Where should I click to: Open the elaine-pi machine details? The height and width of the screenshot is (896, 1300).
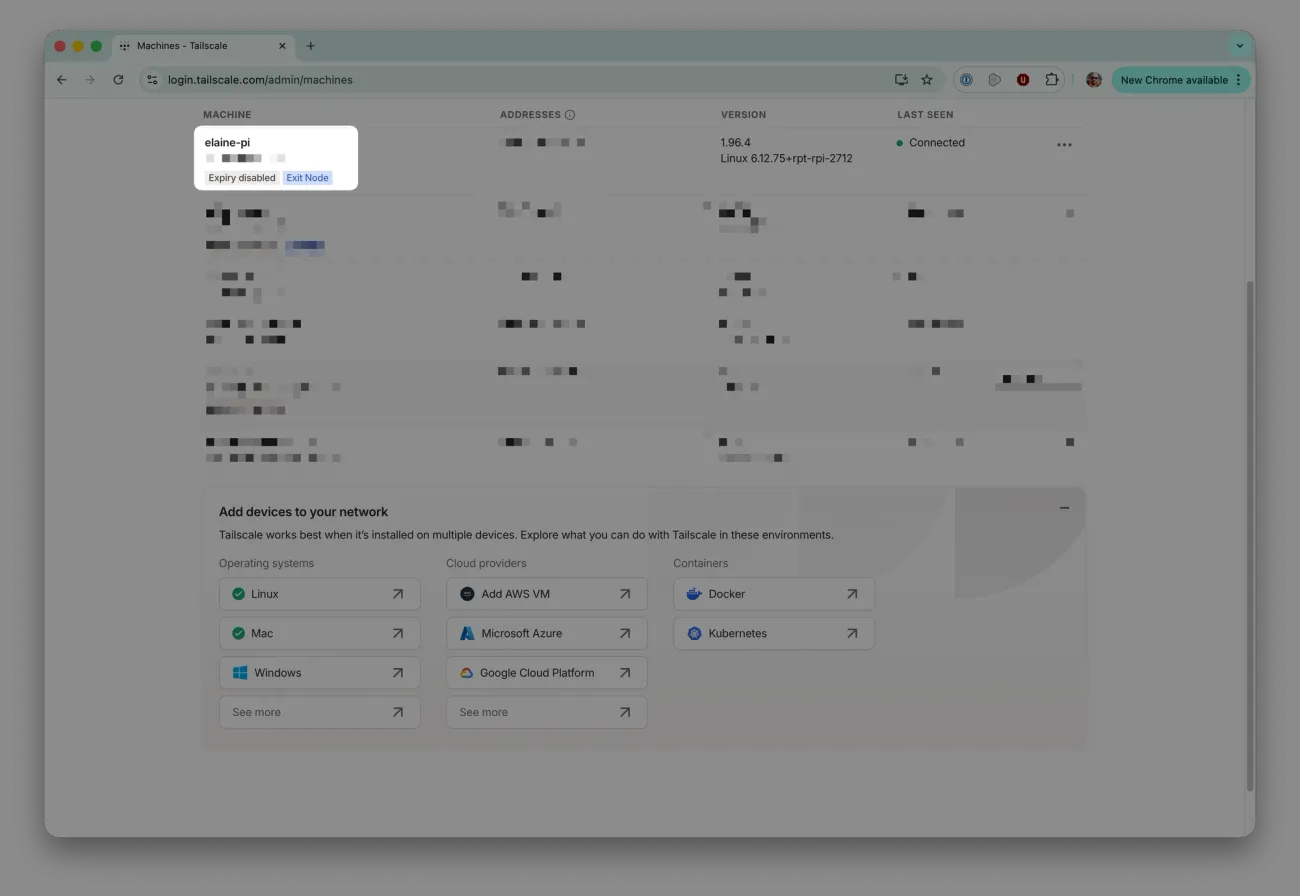click(x=227, y=143)
